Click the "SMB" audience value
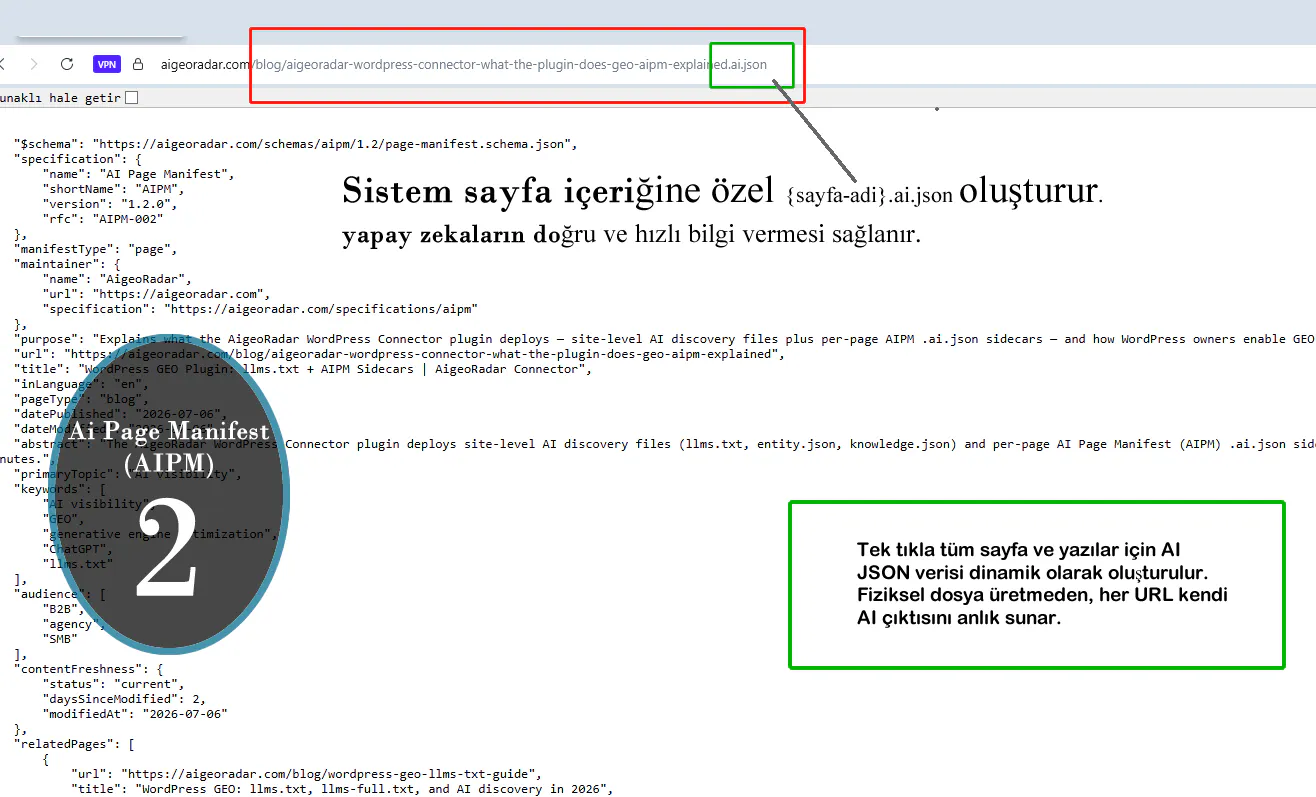The image size is (1316, 797). tap(63, 639)
